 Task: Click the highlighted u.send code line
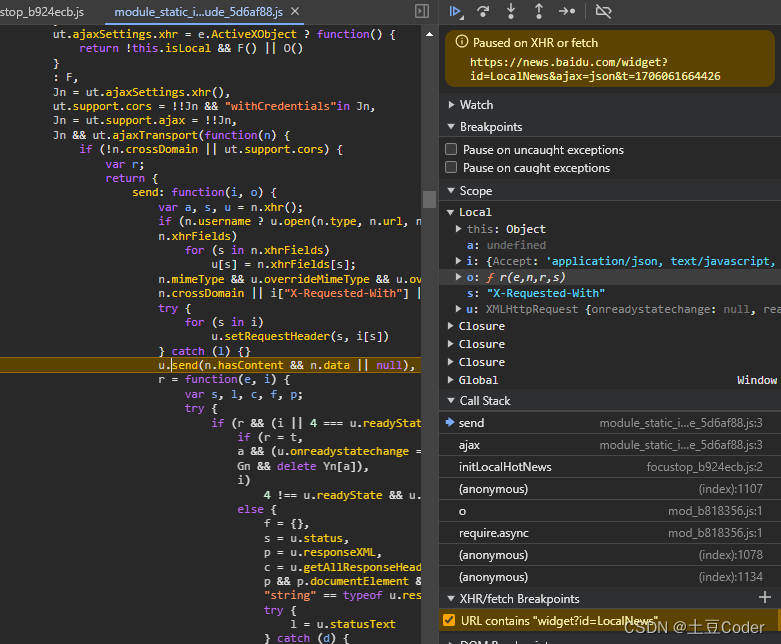click(x=210, y=365)
